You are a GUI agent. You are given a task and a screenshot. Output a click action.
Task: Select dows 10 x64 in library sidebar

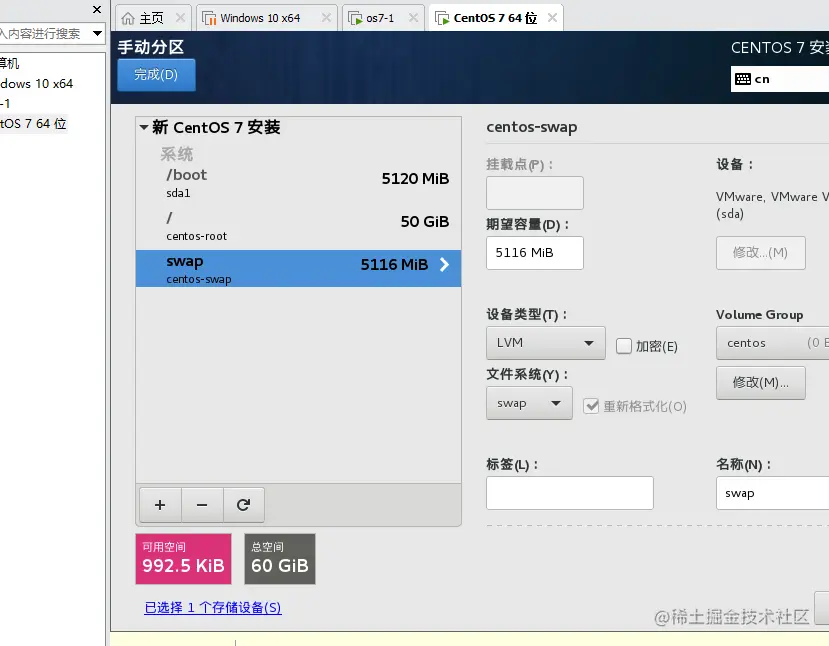coord(36,84)
